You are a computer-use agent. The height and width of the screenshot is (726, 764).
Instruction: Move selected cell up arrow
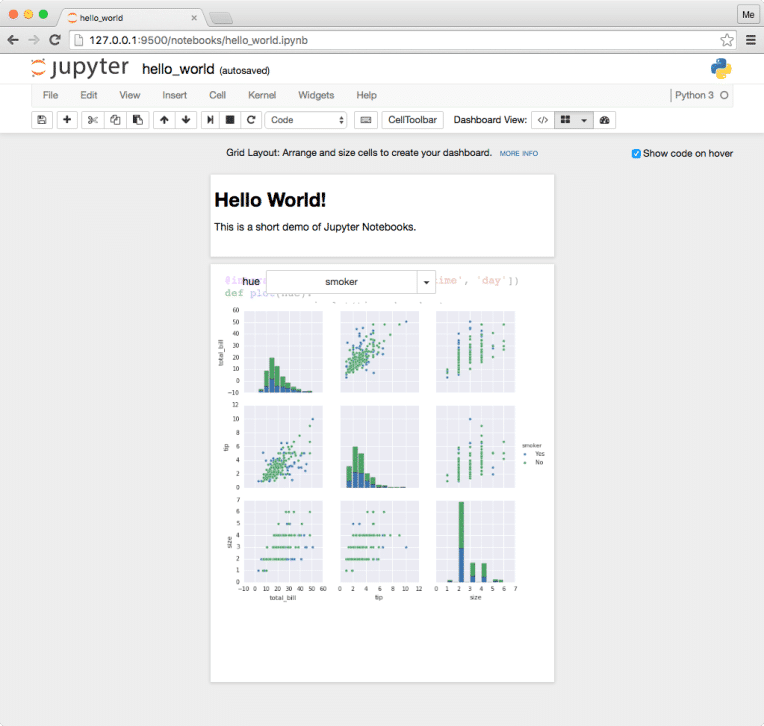pos(164,120)
